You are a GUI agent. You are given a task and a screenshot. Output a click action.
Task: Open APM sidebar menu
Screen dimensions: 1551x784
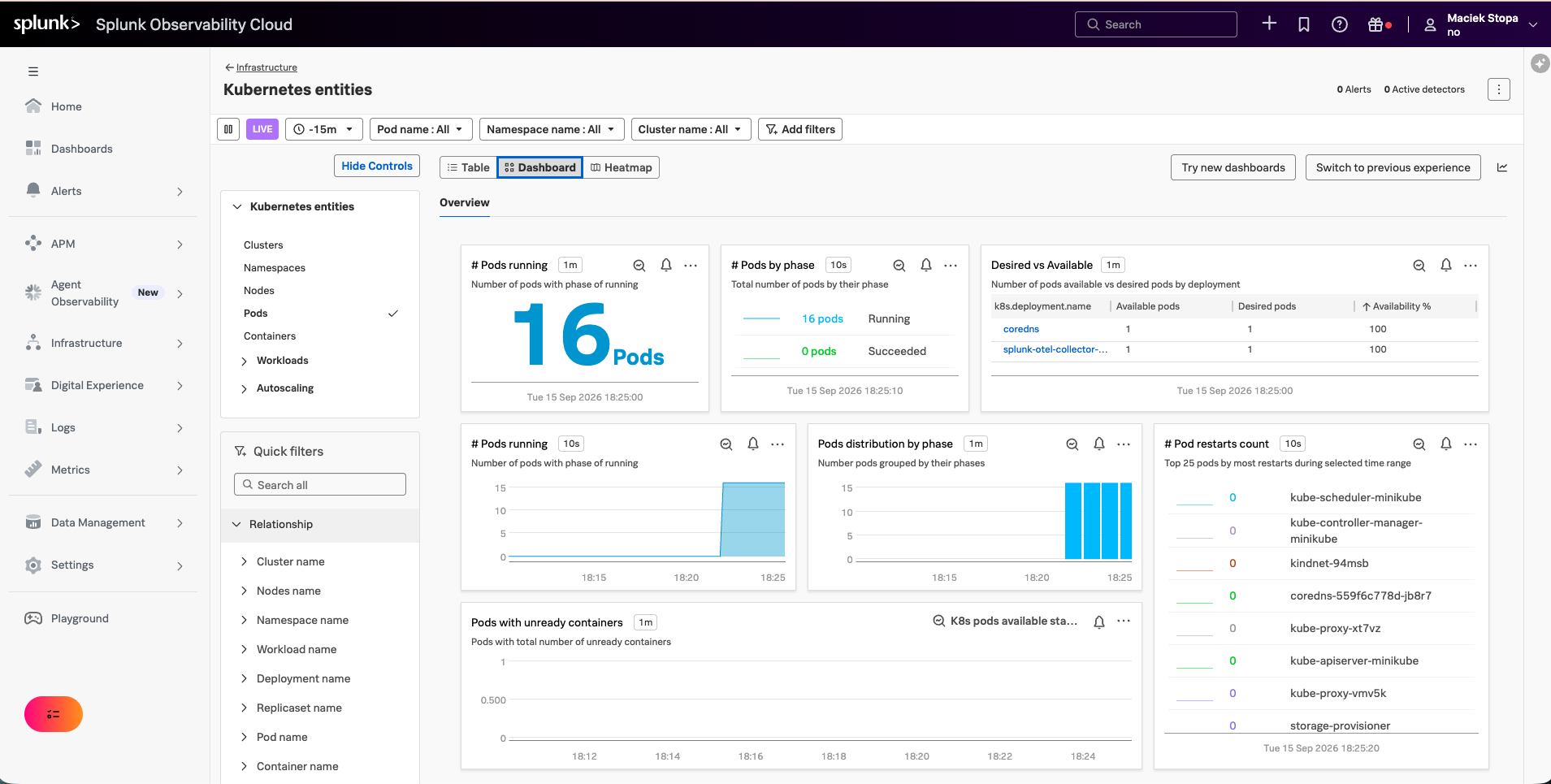[x=104, y=244]
